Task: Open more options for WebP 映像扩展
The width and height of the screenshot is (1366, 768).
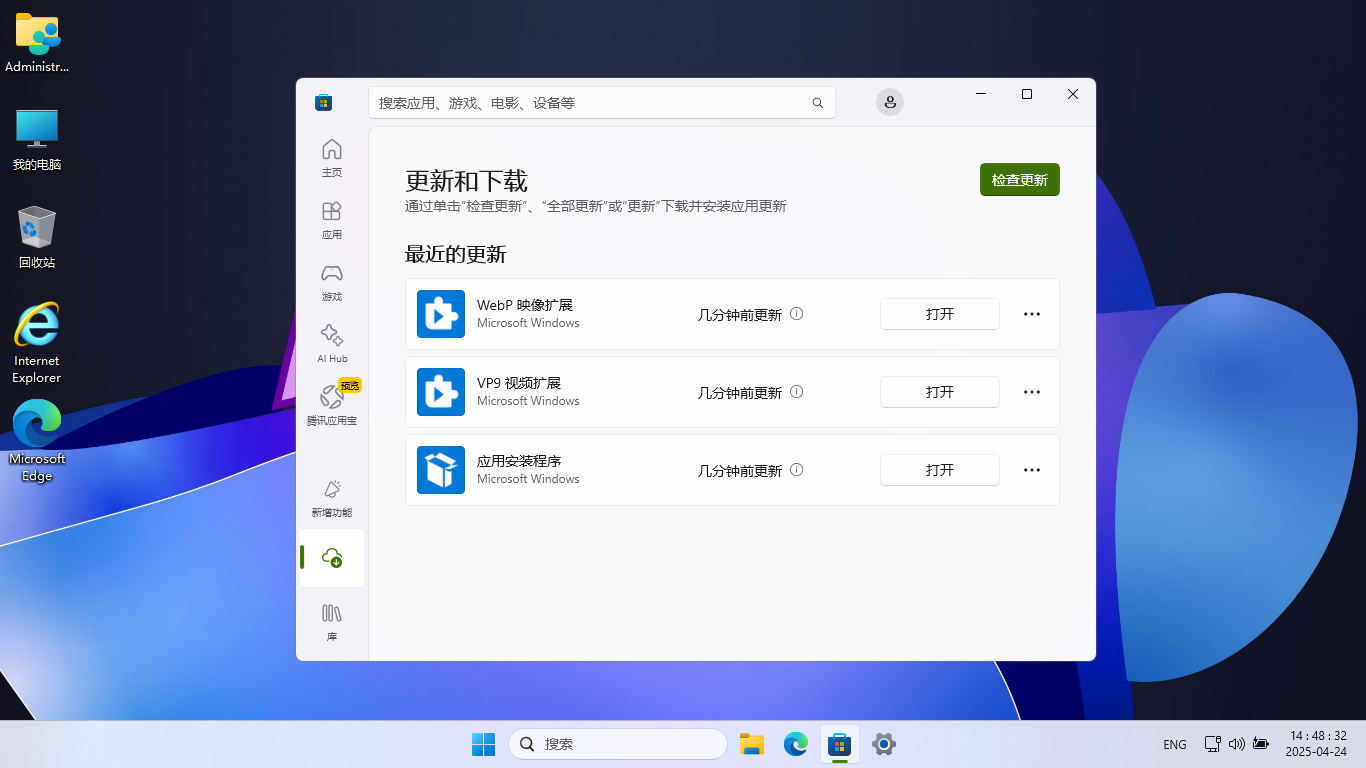Action: 1032,314
